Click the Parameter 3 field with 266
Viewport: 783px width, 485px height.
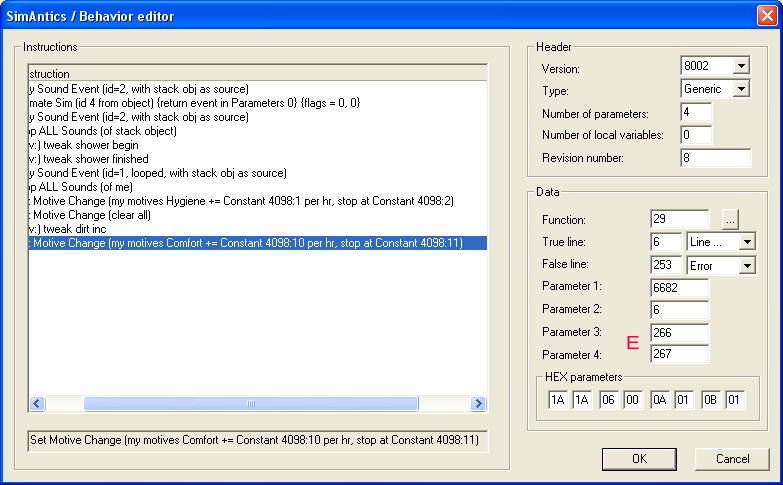point(680,333)
